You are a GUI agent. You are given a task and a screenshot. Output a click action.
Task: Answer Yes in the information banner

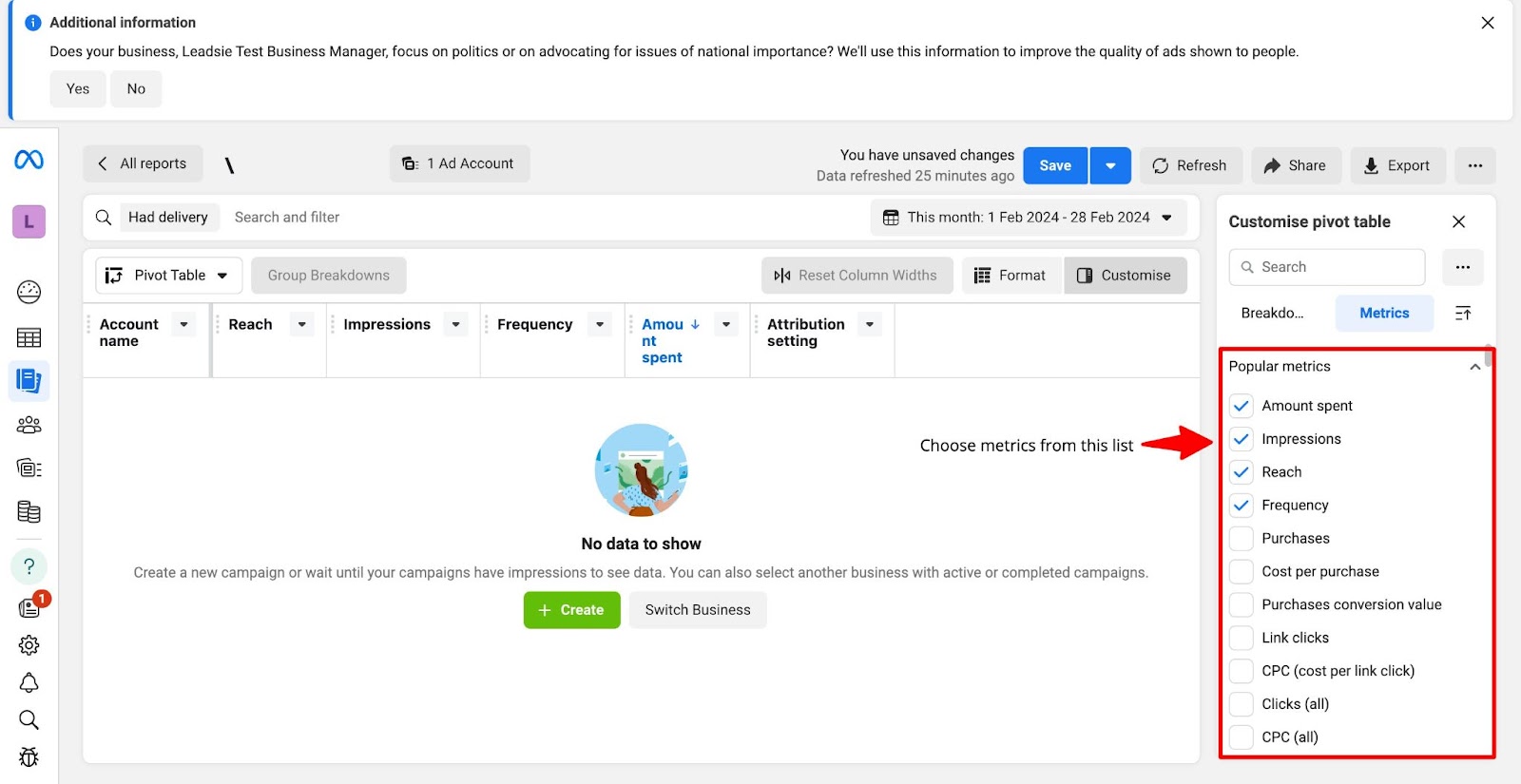coord(78,89)
